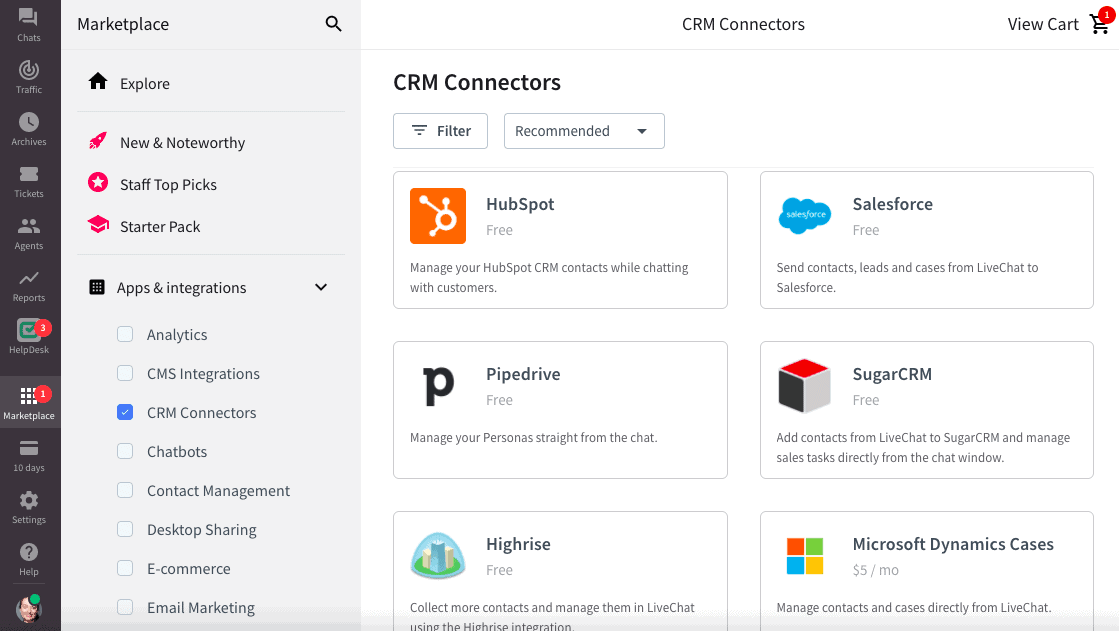This screenshot has height=631, width=1119.
Task: Select the Marketplace grid icon
Action: click(29, 396)
